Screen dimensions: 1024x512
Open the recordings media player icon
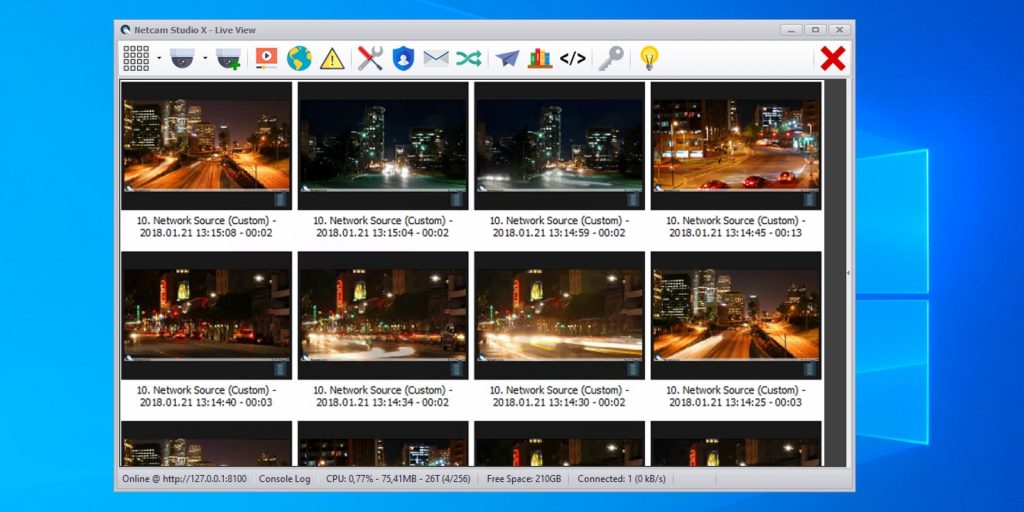pos(266,59)
